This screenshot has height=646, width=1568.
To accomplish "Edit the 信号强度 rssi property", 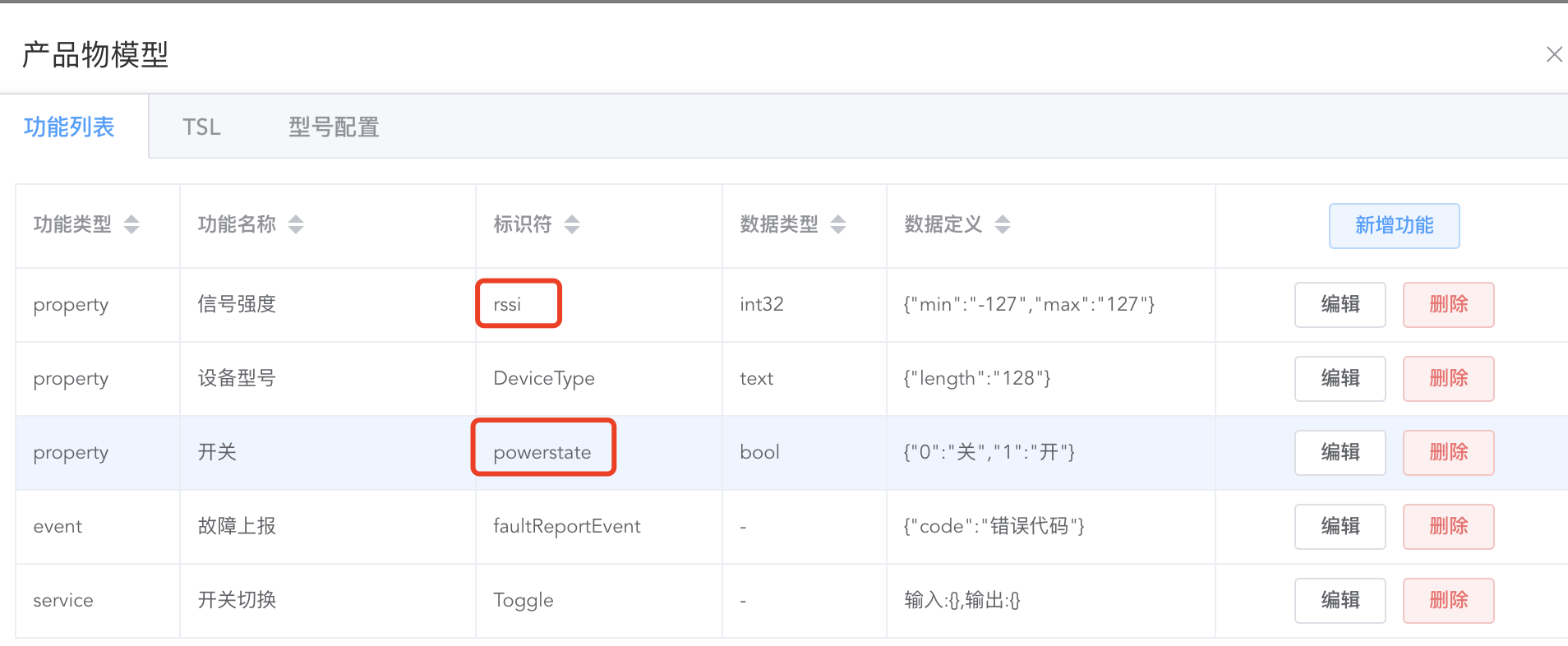I will click(x=1340, y=305).
